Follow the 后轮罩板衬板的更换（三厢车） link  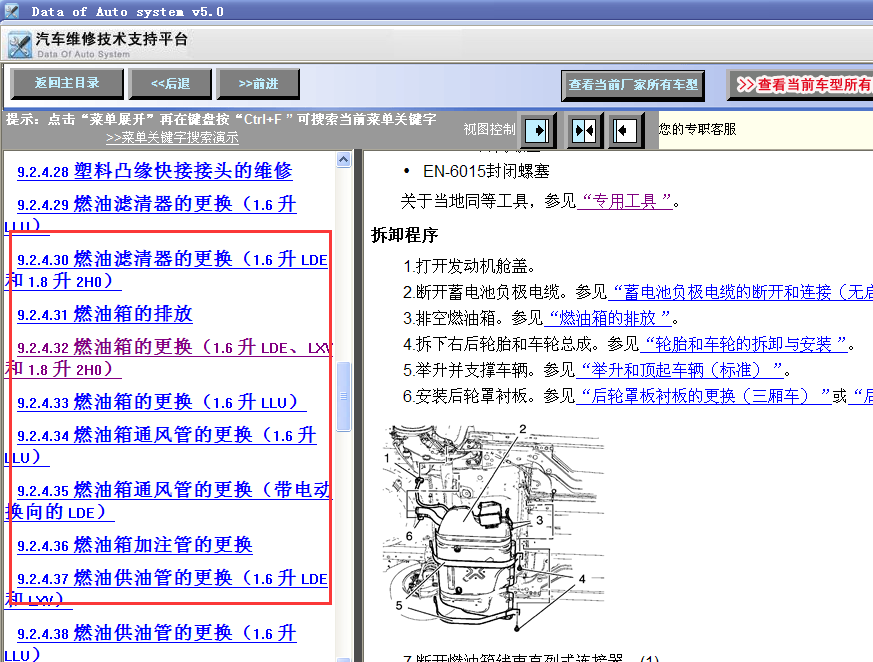(x=704, y=396)
